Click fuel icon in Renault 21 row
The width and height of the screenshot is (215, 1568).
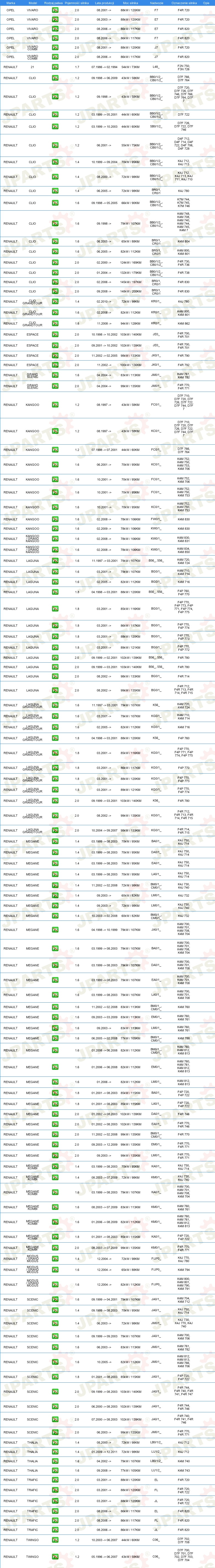point(55,68)
